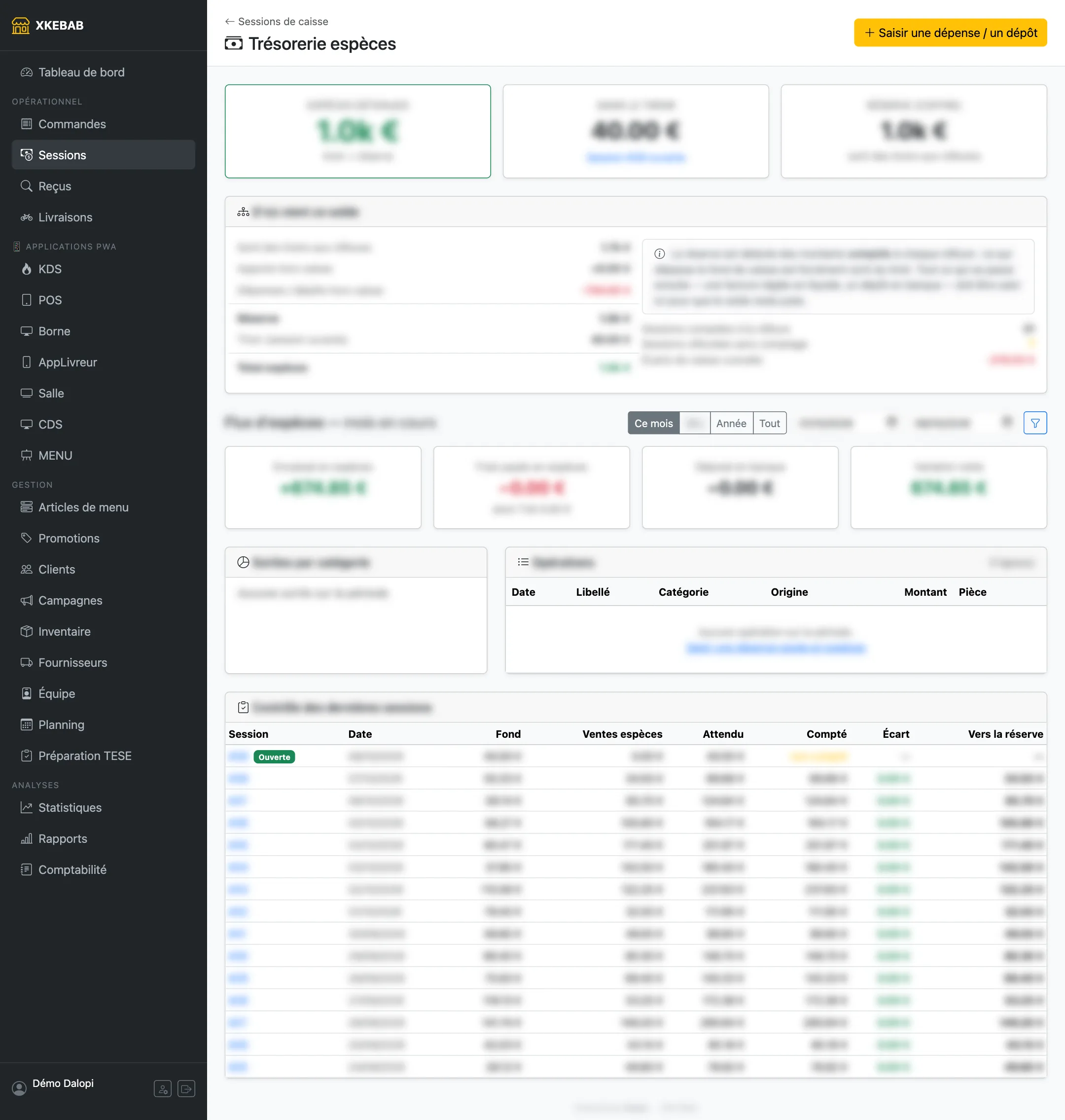The height and width of the screenshot is (1120, 1065).
Task: Open Tableau de bord in sidebar
Action: (104, 72)
